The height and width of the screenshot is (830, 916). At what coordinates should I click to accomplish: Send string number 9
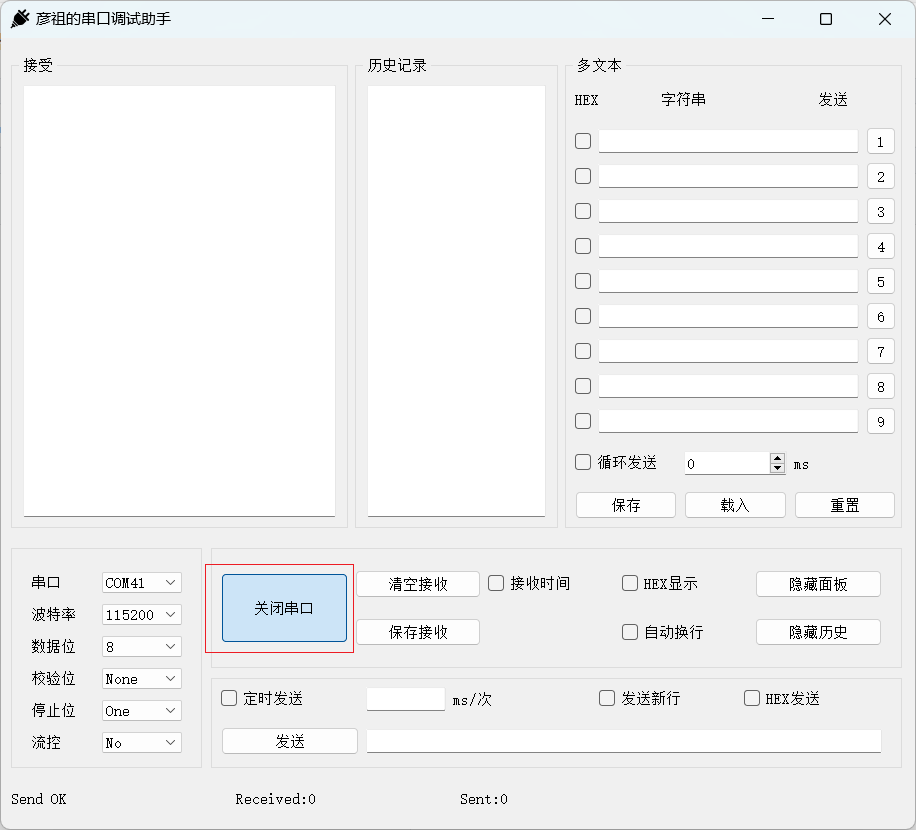tap(880, 422)
